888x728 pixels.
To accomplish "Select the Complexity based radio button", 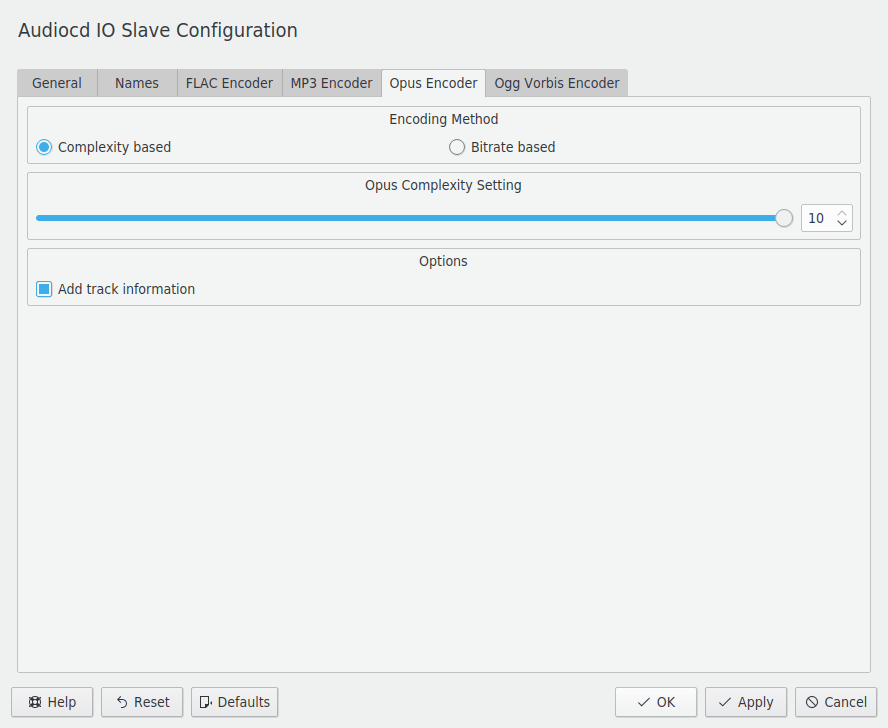I will [x=43, y=147].
